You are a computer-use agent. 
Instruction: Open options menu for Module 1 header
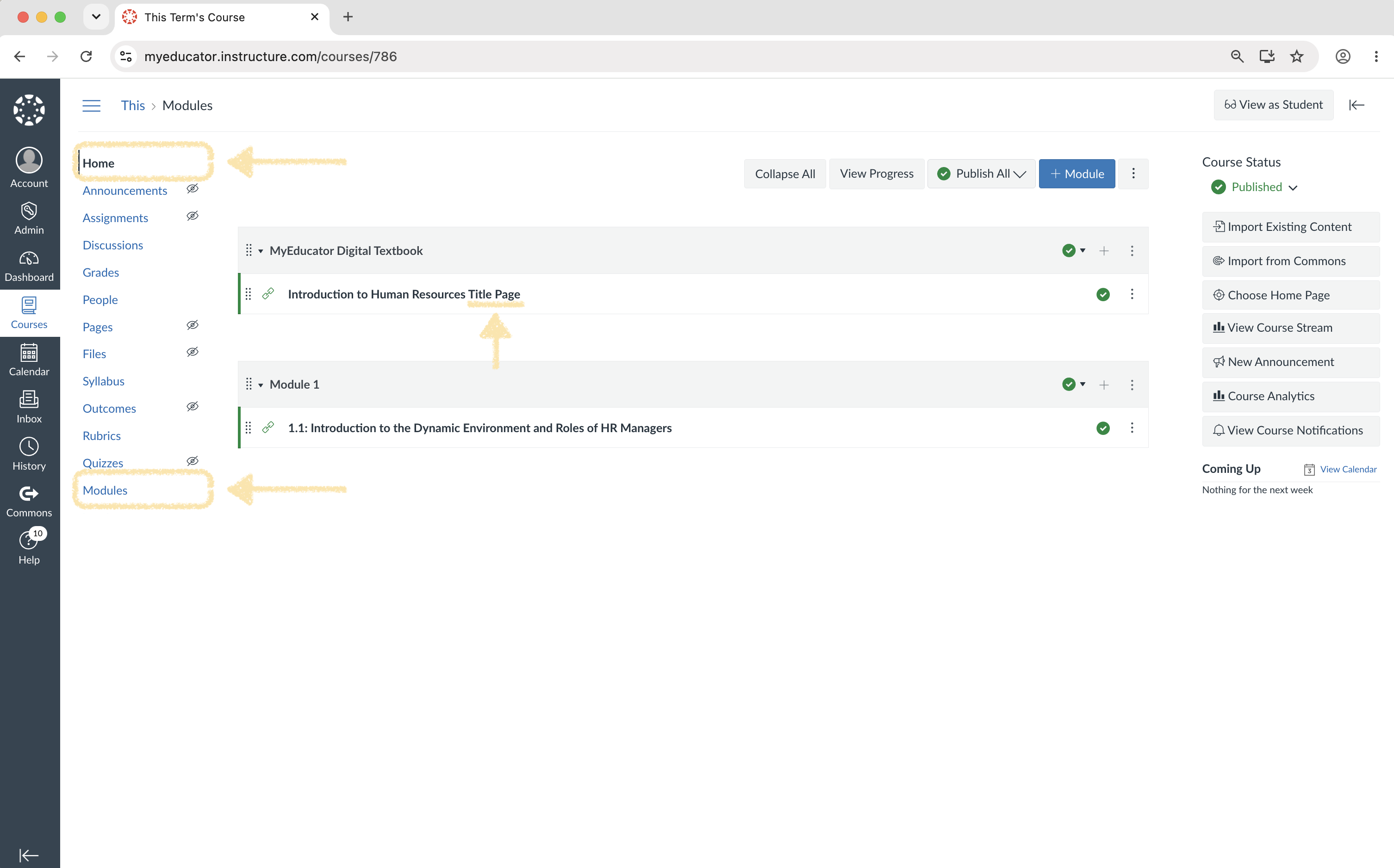tap(1132, 384)
